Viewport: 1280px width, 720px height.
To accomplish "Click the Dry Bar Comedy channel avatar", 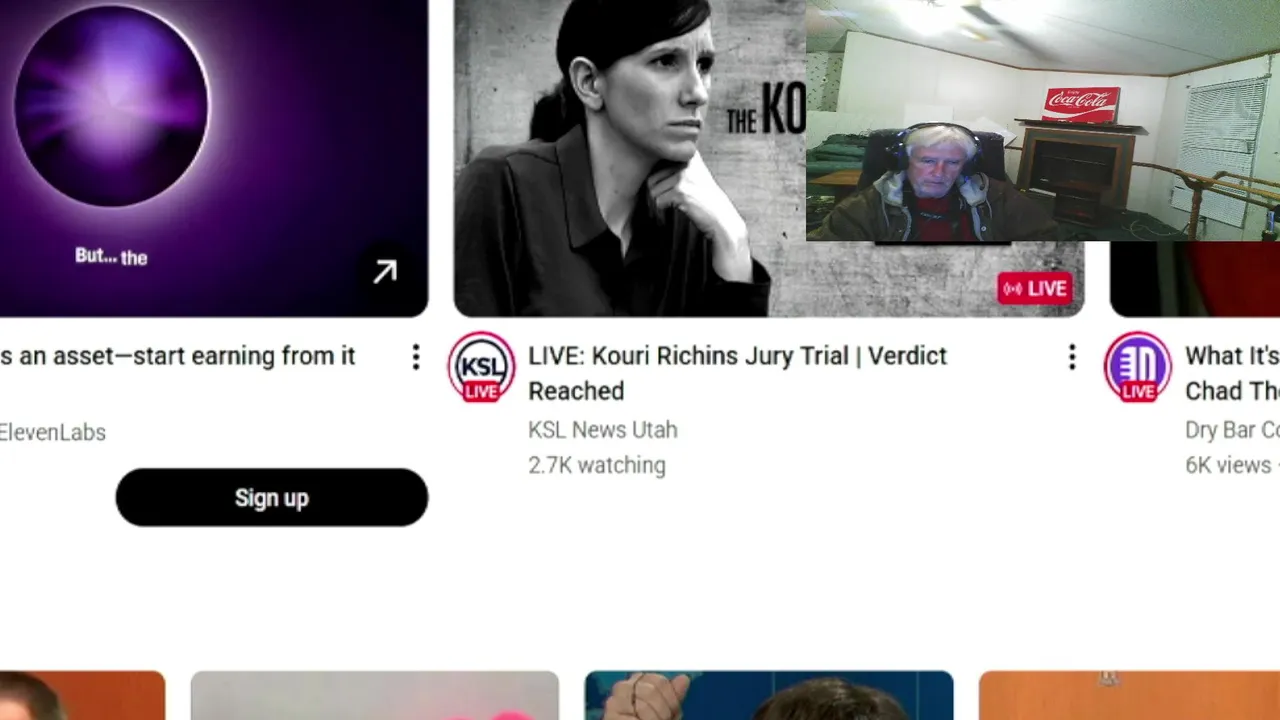I will coord(1138,367).
